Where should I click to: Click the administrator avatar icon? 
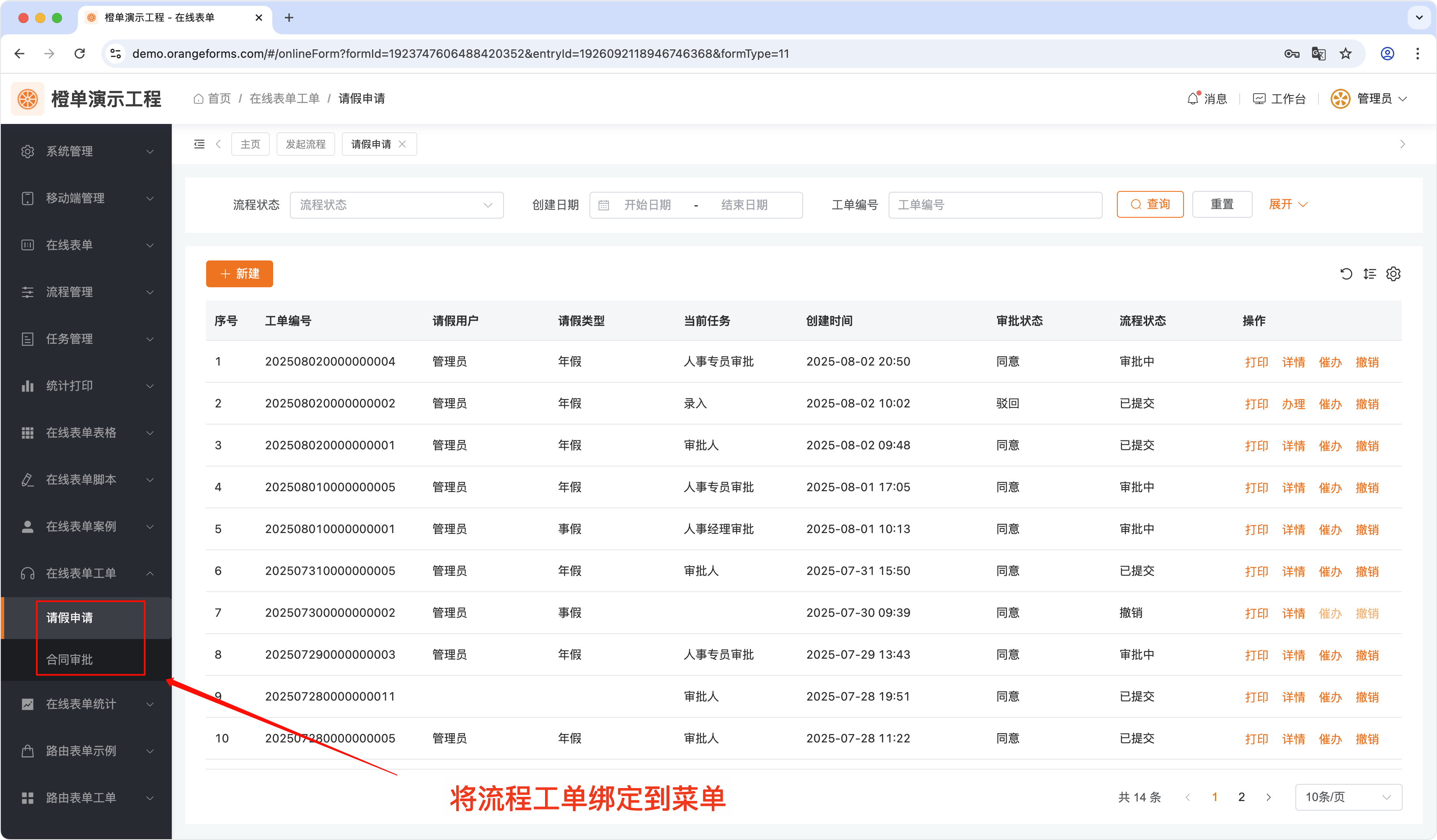pyautogui.click(x=1340, y=98)
